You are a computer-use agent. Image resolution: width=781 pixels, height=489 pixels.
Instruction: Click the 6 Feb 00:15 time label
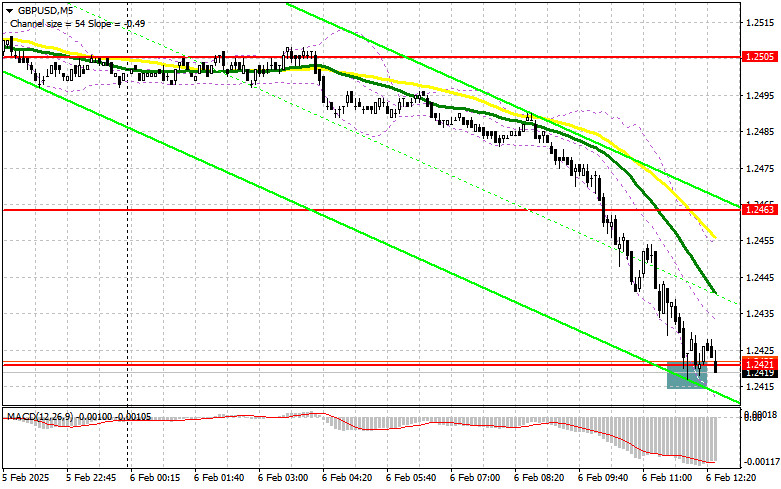pyautogui.click(x=155, y=478)
